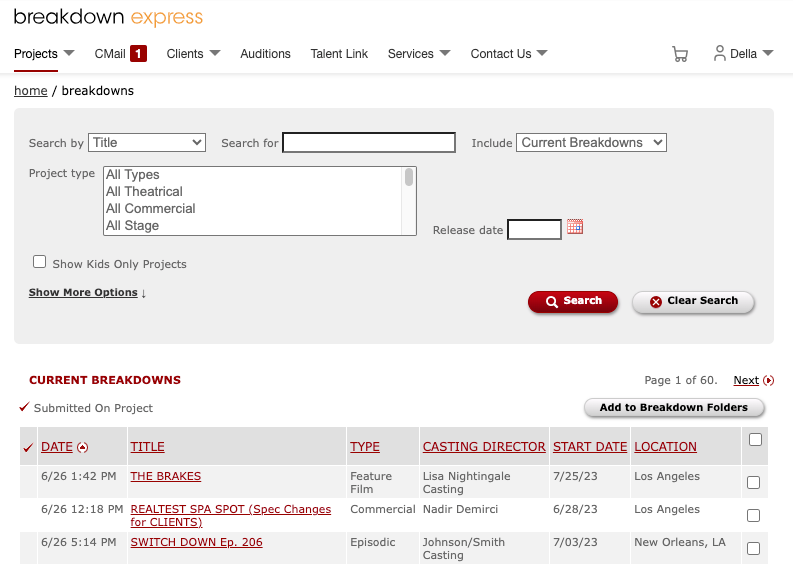
Task: Open REALTEST SPA SPOT breakdown link
Action: click(231, 515)
